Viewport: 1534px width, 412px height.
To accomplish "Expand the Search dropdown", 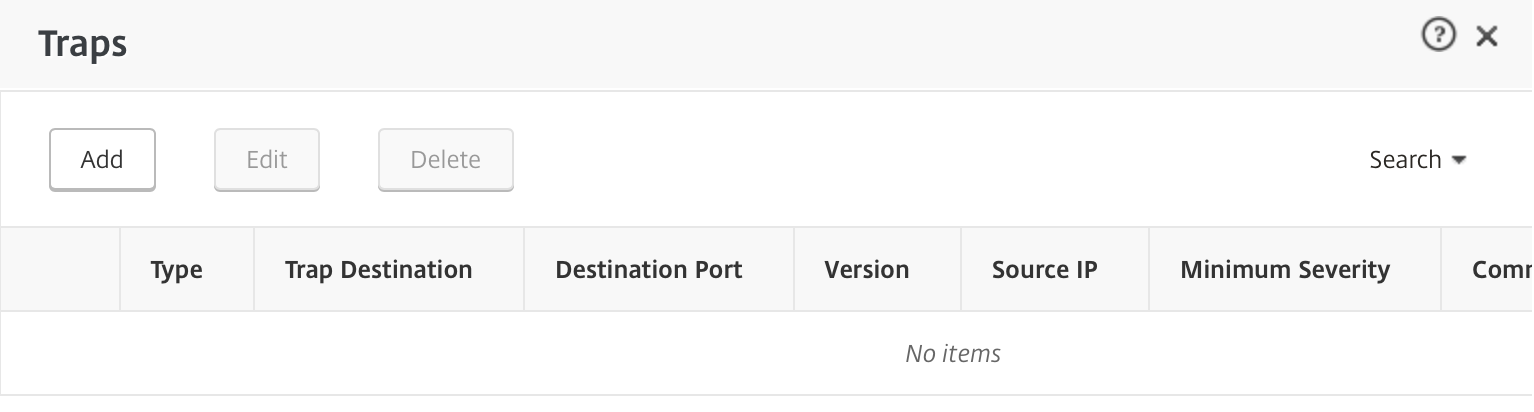I will [x=1417, y=160].
